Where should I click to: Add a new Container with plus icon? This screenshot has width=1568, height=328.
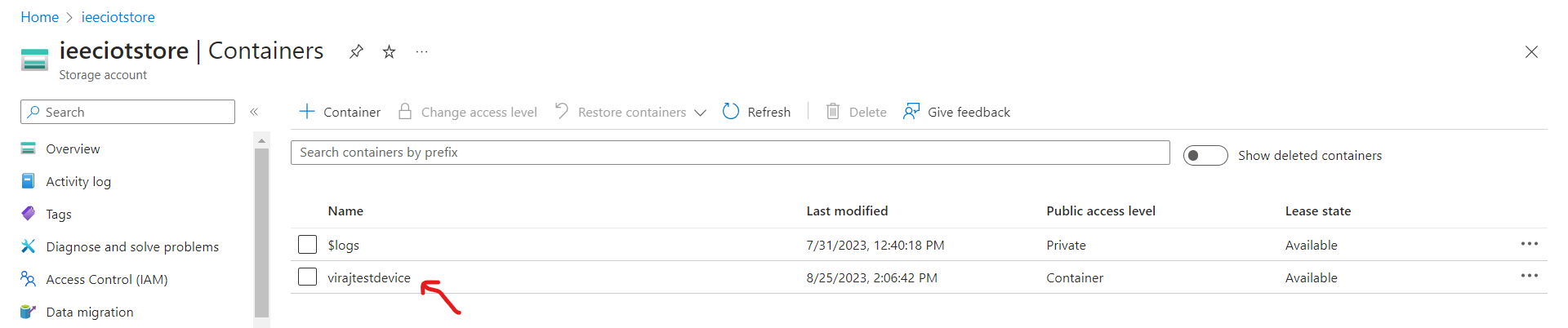307,111
